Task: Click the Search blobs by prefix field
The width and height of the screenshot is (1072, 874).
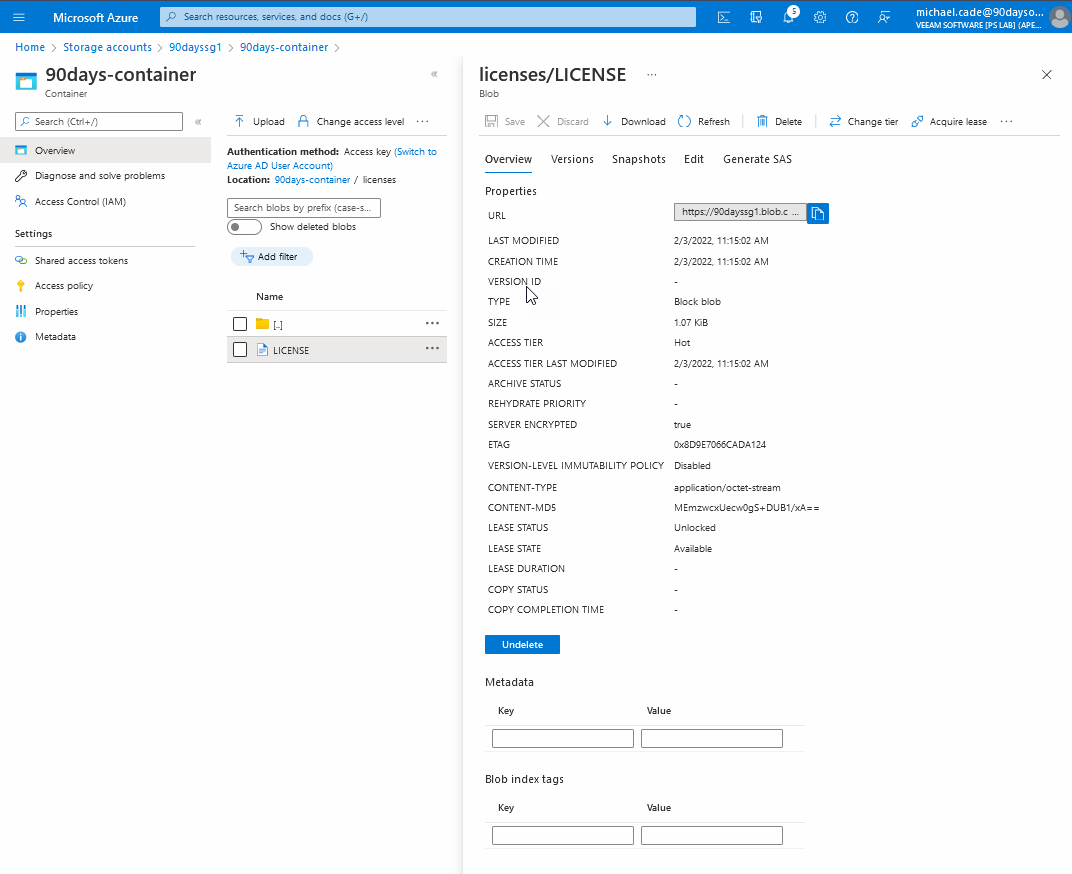Action: click(304, 208)
